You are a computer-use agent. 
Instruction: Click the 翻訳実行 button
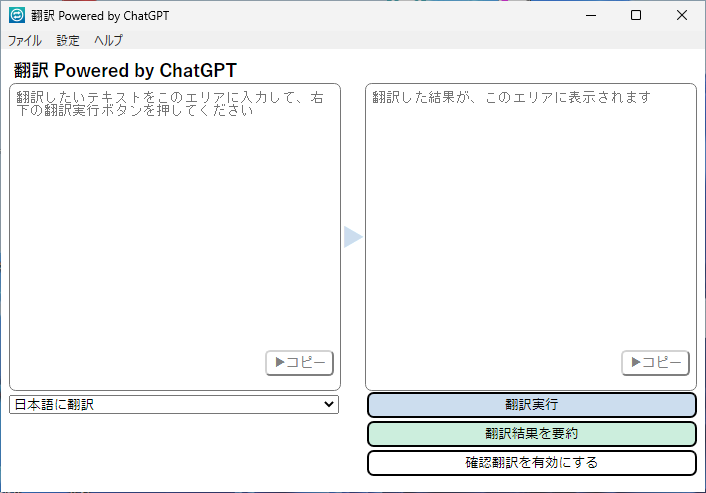coord(532,405)
